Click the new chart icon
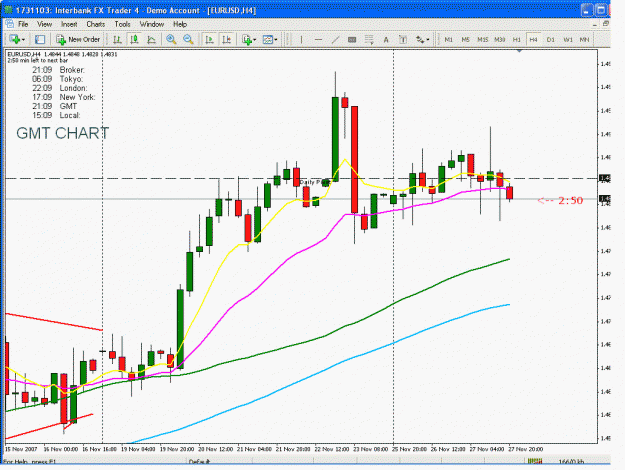 (15, 39)
